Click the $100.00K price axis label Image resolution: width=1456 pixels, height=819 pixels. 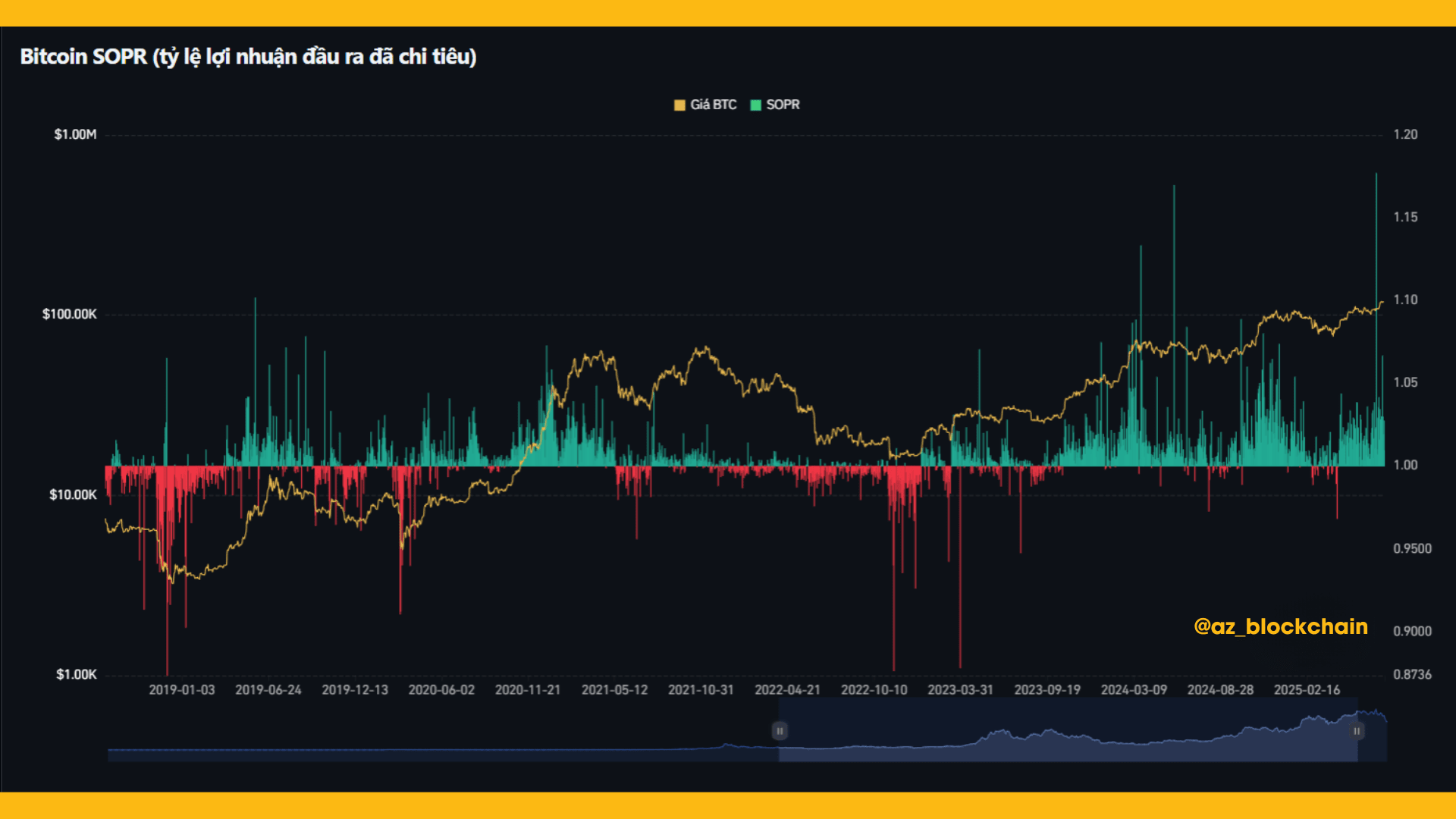(x=70, y=314)
